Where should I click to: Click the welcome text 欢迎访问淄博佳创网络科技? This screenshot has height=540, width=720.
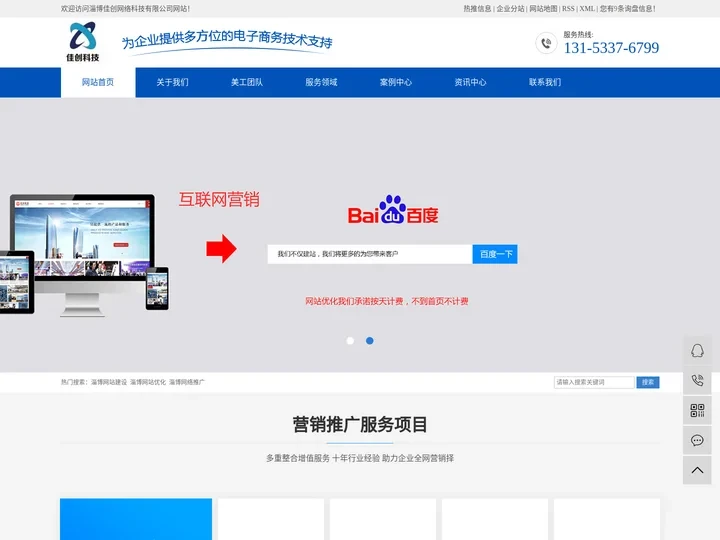point(125,9)
